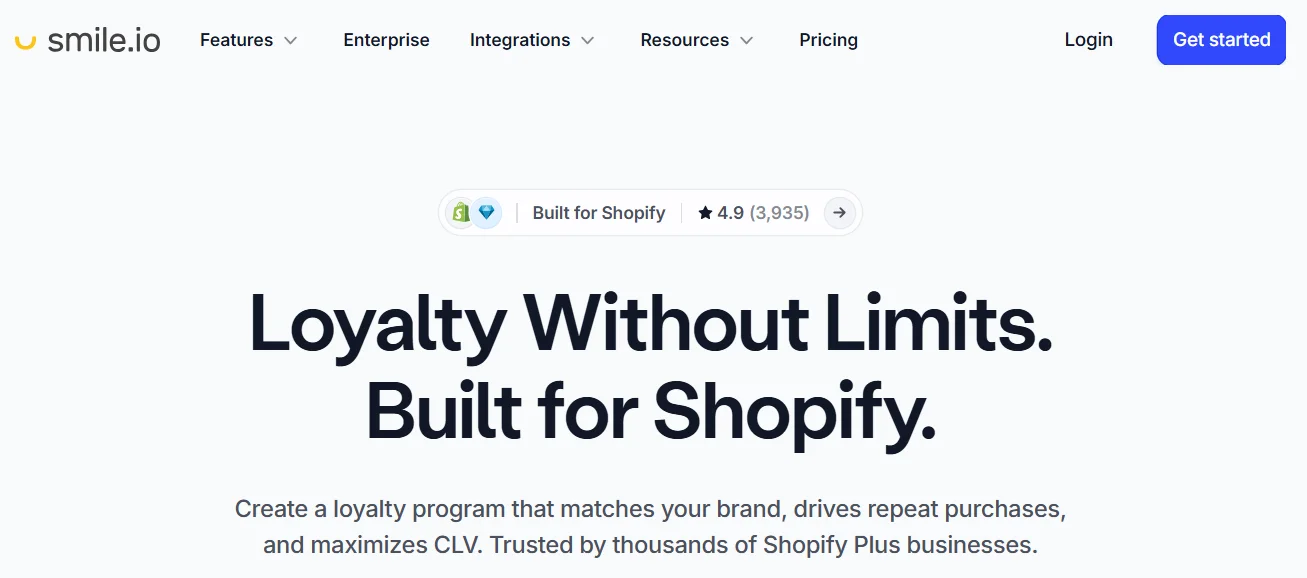This screenshot has width=1307, height=578.
Task: Click the Loyalty Without Limits headline
Action: tap(651, 324)
